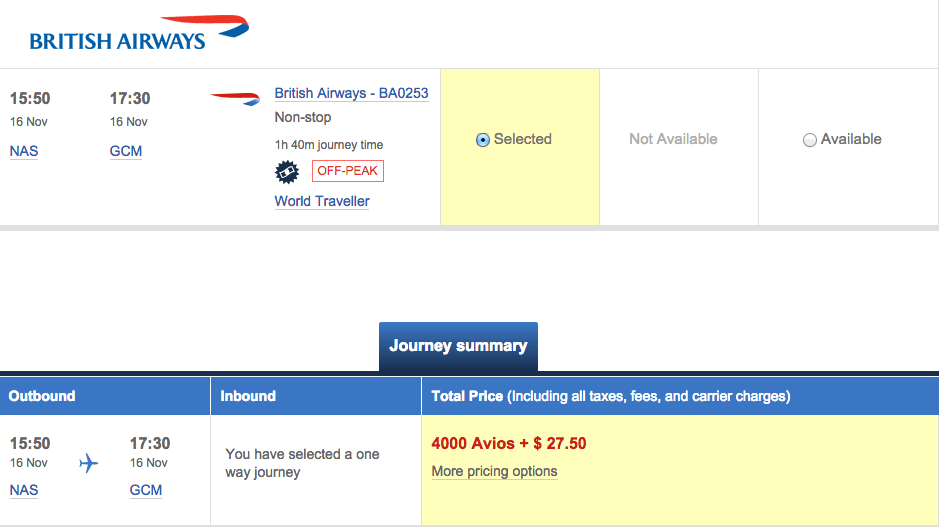The image size is (939, 527).
Task: Click the British Airways logo at top
Action: tap(139, 32)
